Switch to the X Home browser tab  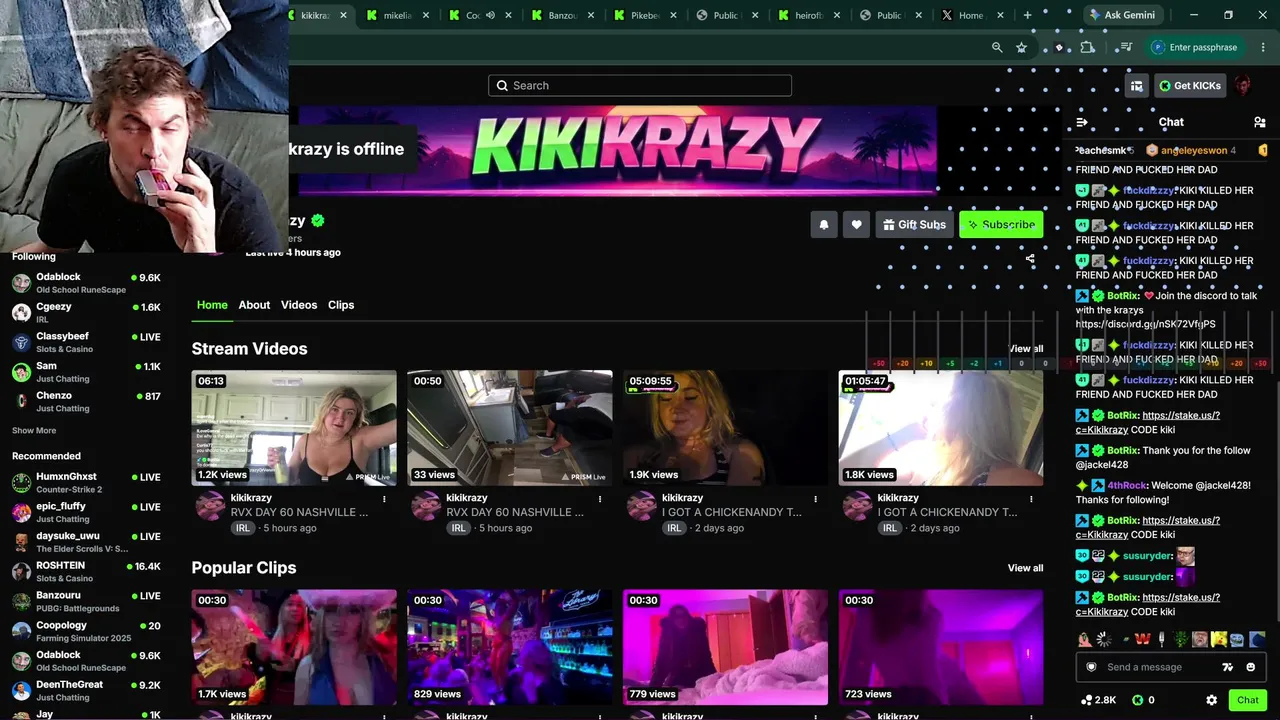pos(971,15)
